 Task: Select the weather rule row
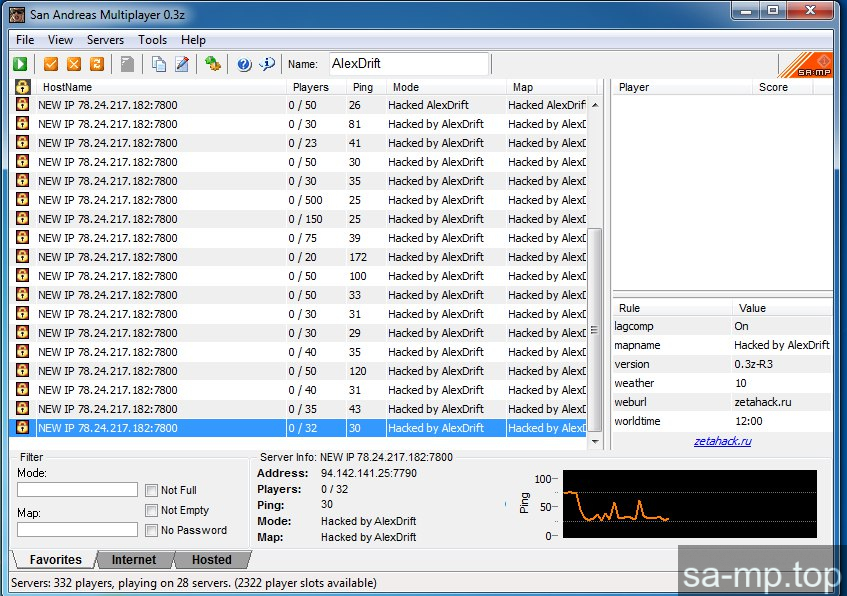pyautogui.click(x=722, y=383)
